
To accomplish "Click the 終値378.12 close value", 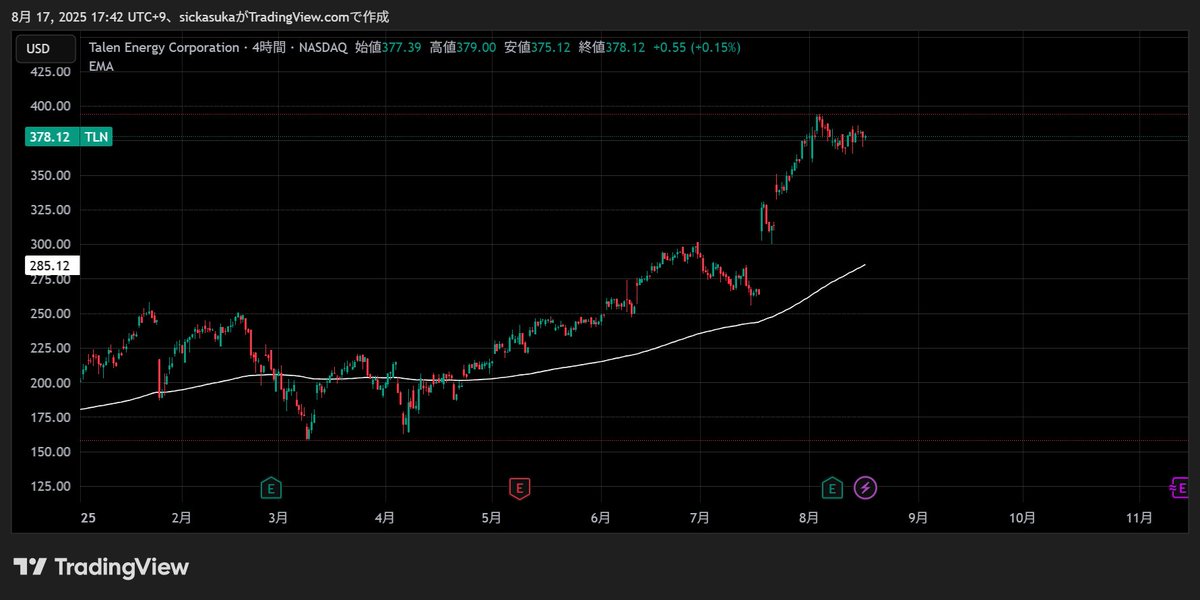I will pyautogui.click(x=612, y=47).
